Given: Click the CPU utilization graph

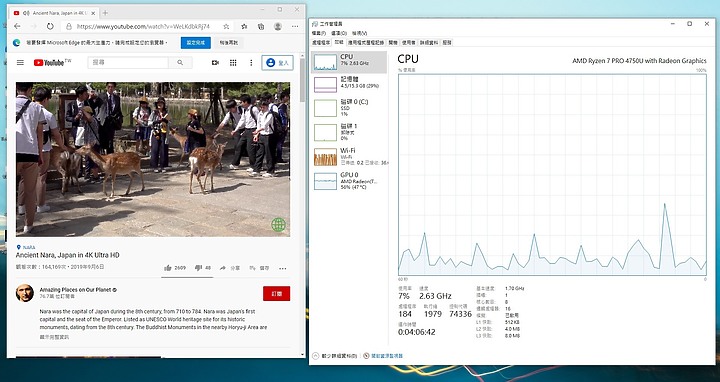Looking at the screenshot, I should [x=552, y=174].
